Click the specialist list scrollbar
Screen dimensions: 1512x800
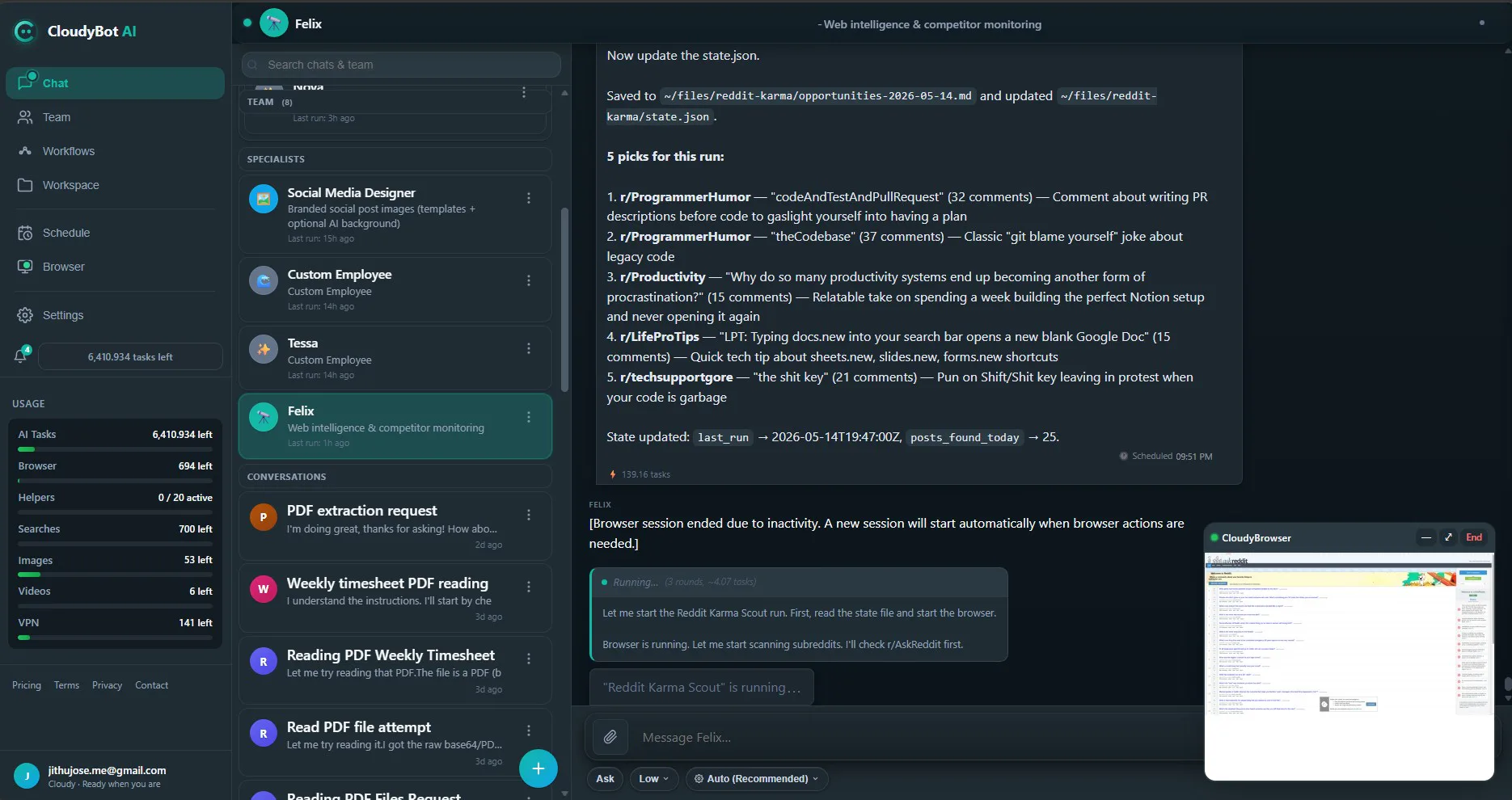pyautogui.click(x=564, y=299)
